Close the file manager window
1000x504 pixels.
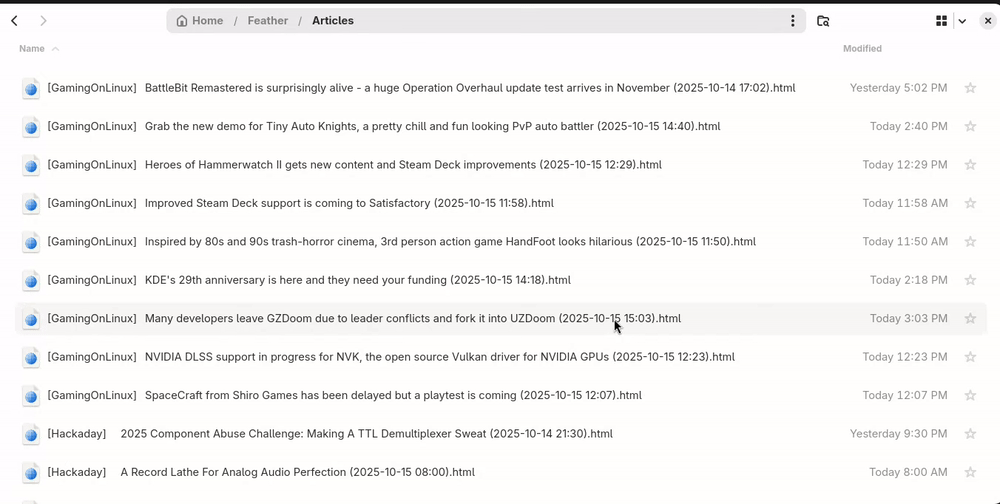point(987,21)
